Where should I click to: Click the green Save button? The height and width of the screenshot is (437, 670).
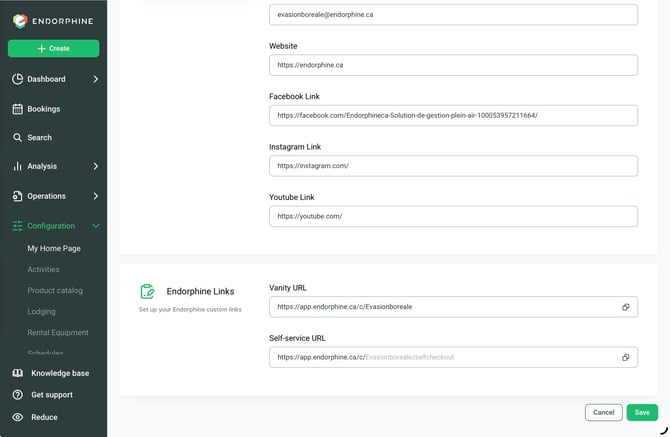(642, 412)
